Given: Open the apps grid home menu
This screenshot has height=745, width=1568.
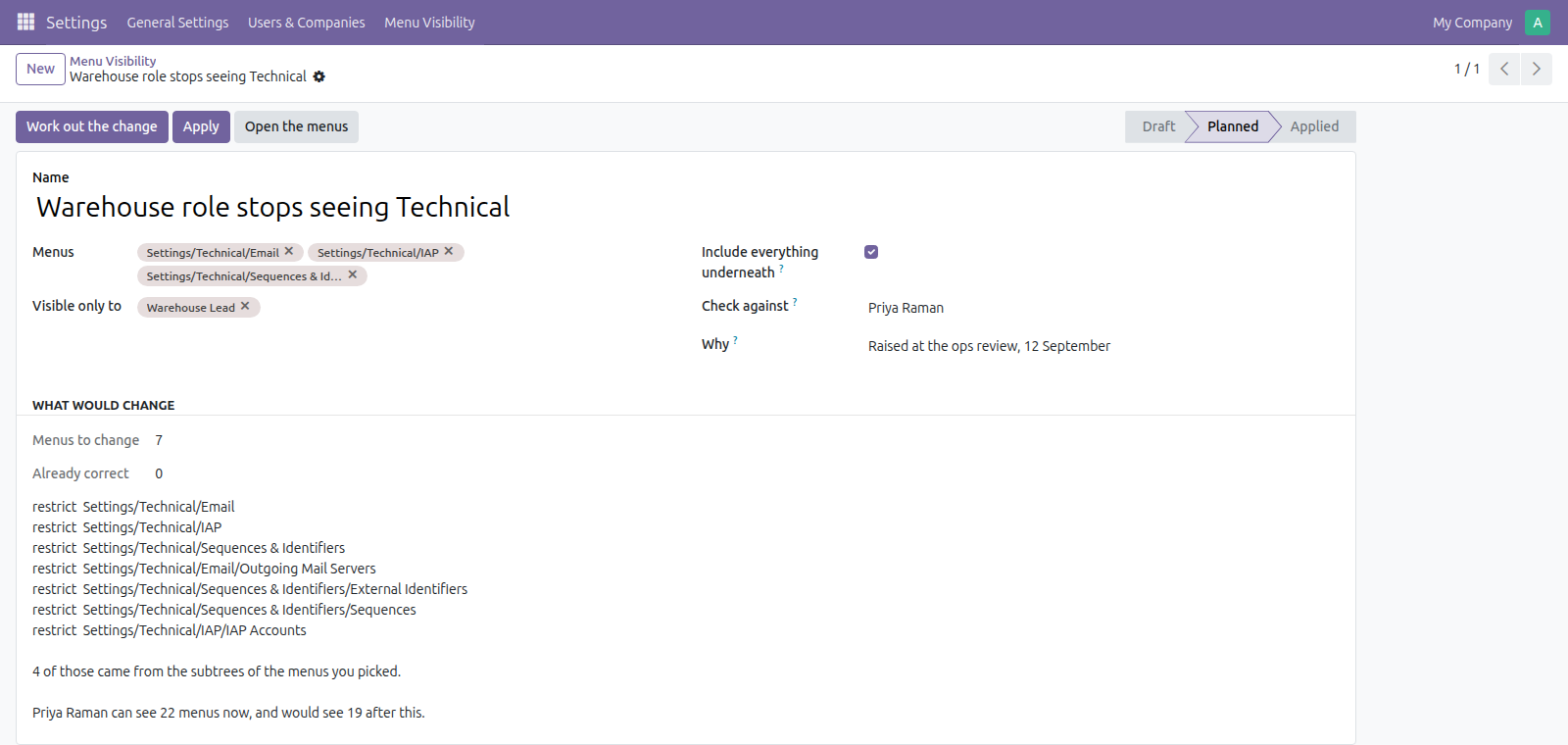Looking at the screenshot, I should 25,22.
